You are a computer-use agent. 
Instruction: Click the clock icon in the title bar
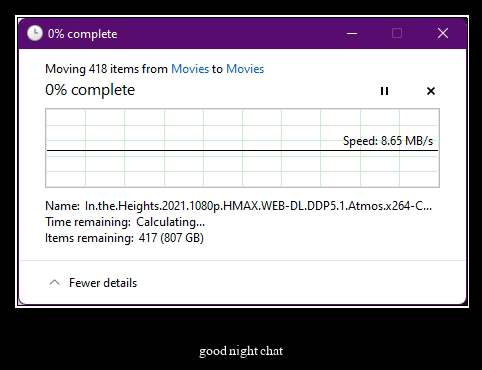35,33
